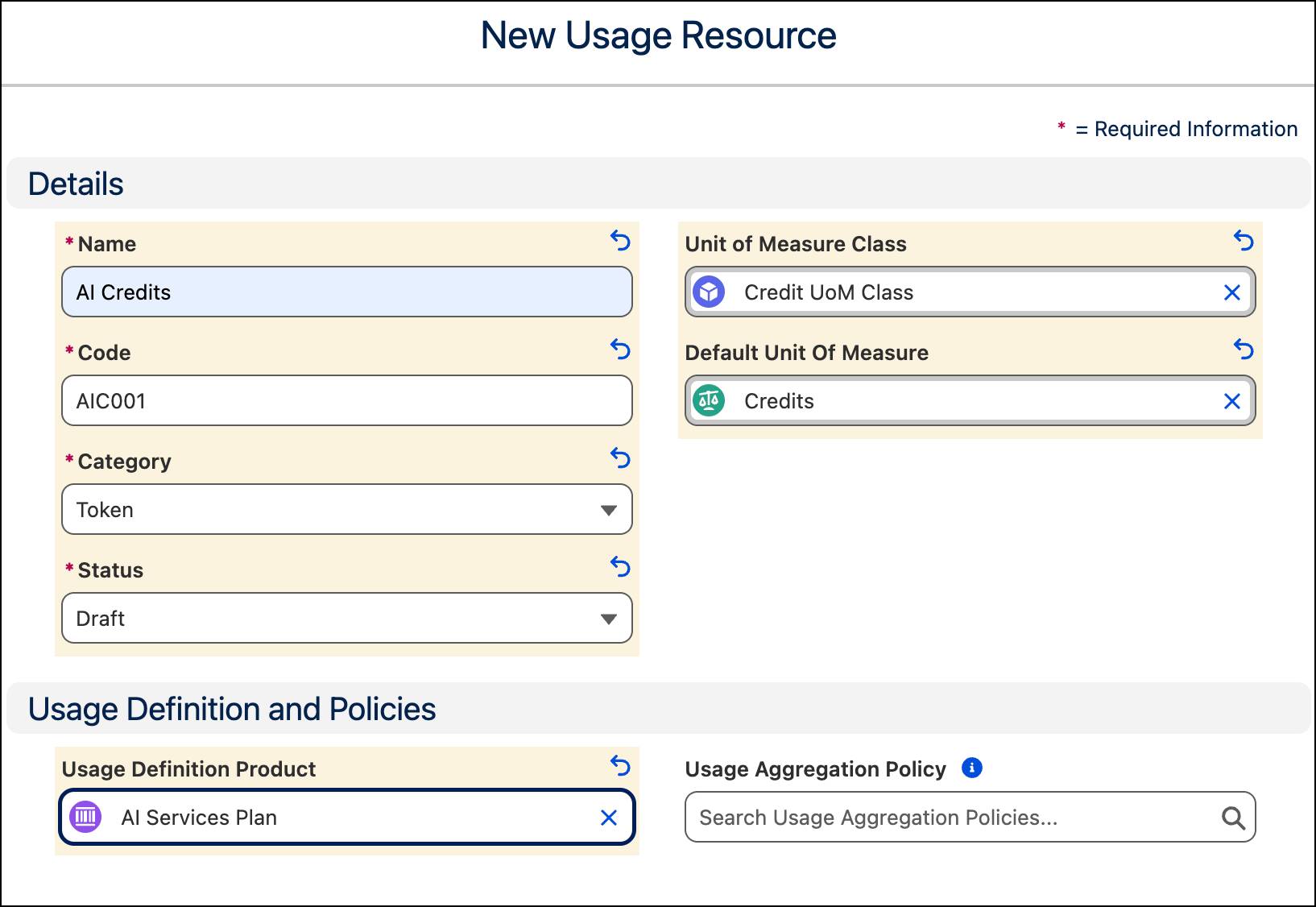The image size is (1316, 907).
Task: Undo changes to the Status field
Action: click(x=620, y=566)
